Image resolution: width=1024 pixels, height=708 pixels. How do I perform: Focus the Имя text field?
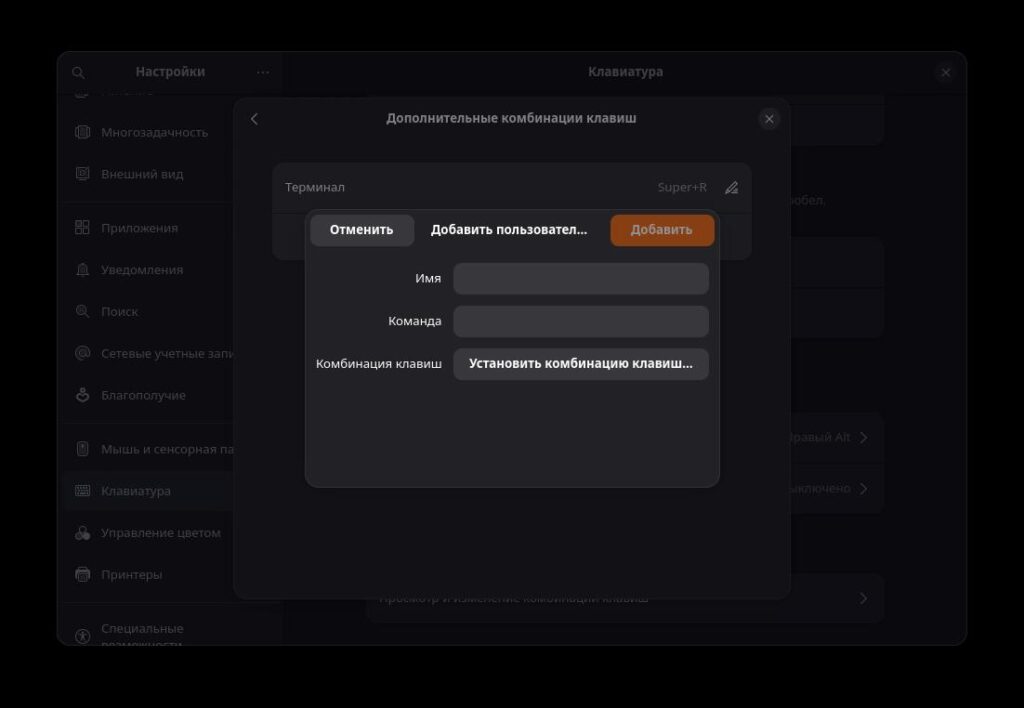(x=580, y=279)
